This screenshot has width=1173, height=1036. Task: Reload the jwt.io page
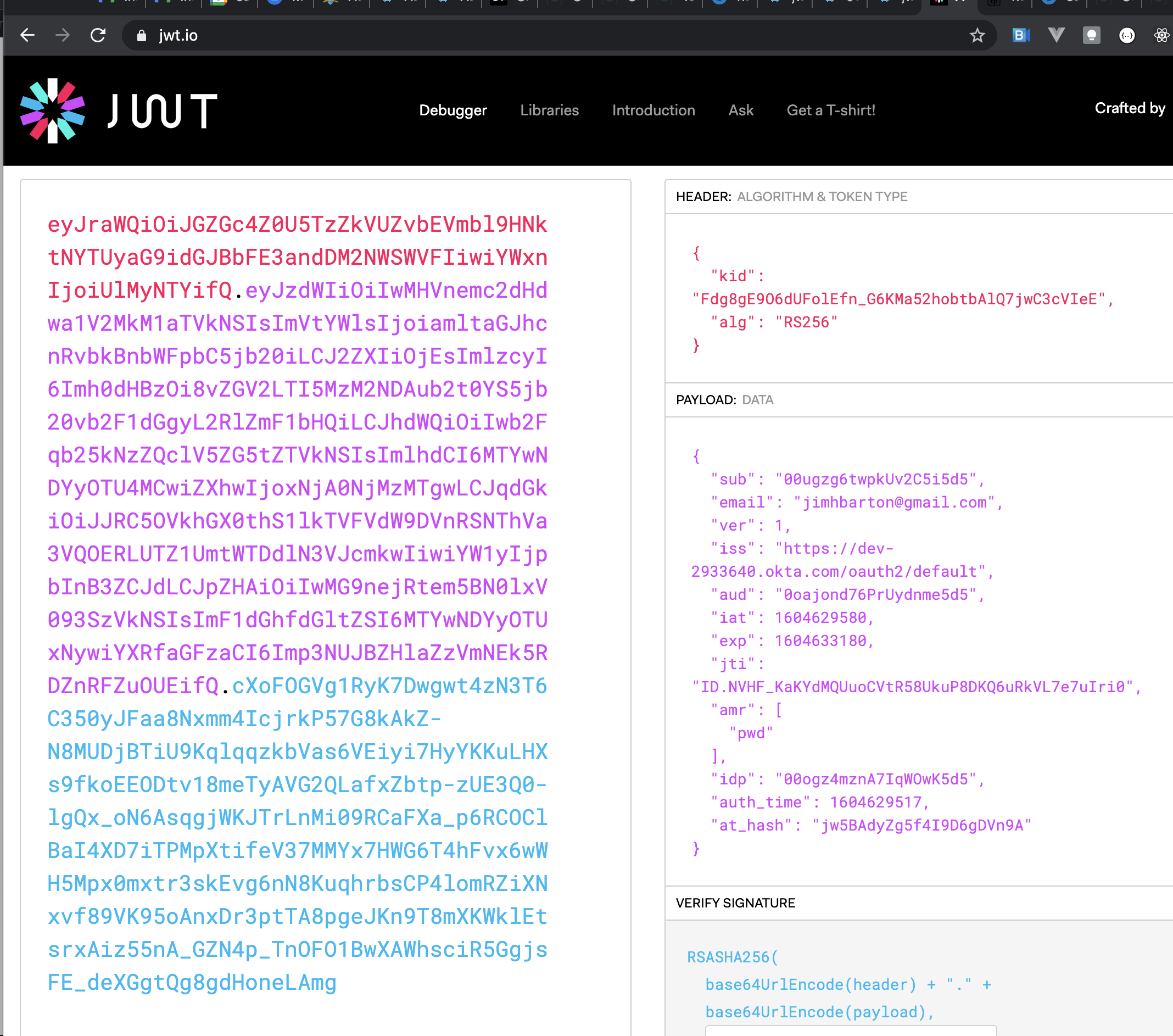(x=98, y=36)
